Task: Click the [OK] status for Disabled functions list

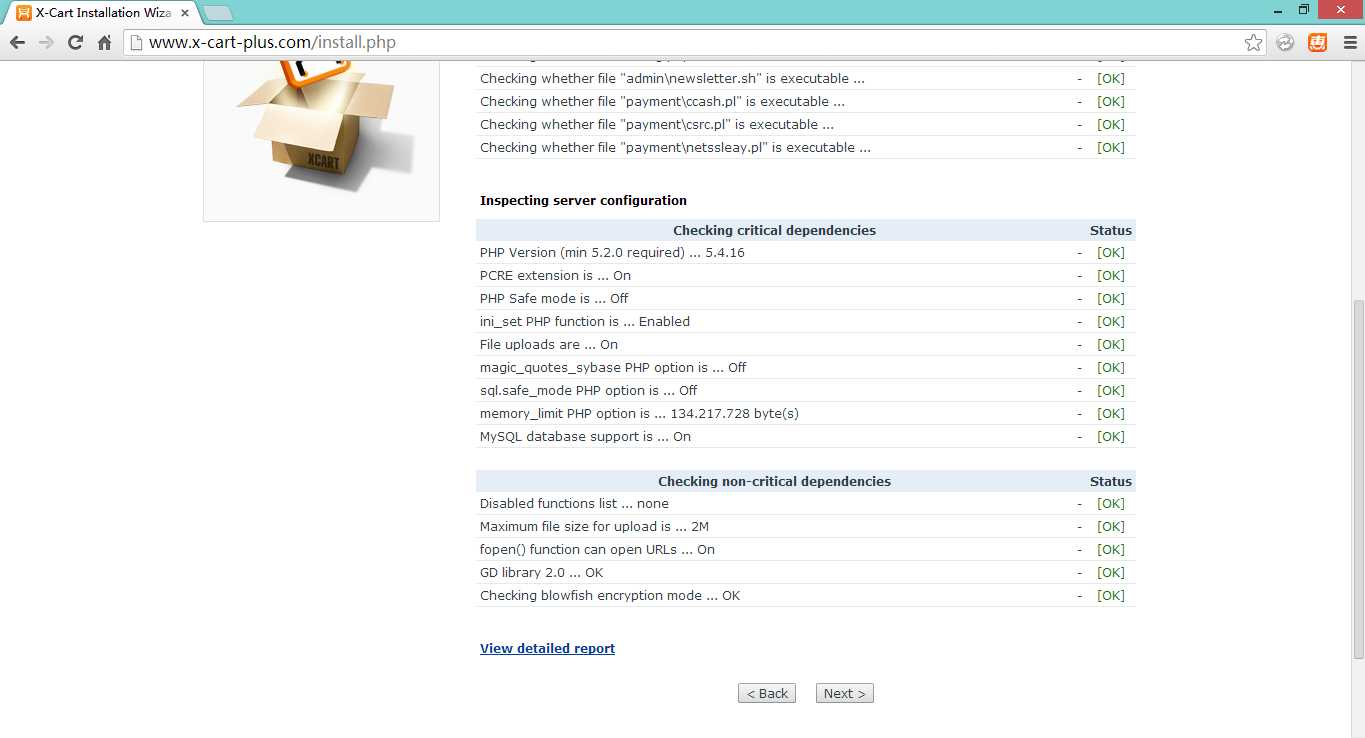Action: (1111, 504)
